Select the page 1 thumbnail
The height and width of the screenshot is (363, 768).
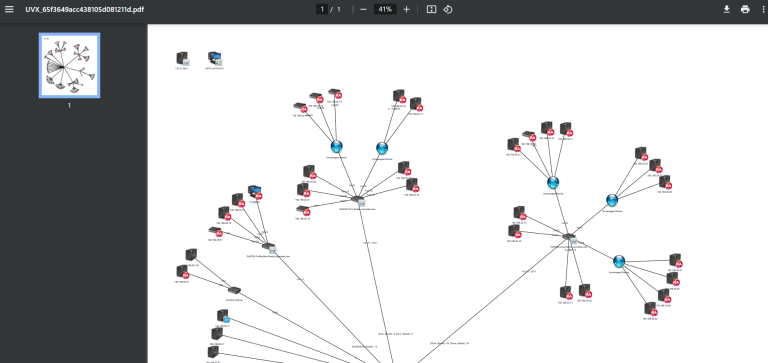70,66
